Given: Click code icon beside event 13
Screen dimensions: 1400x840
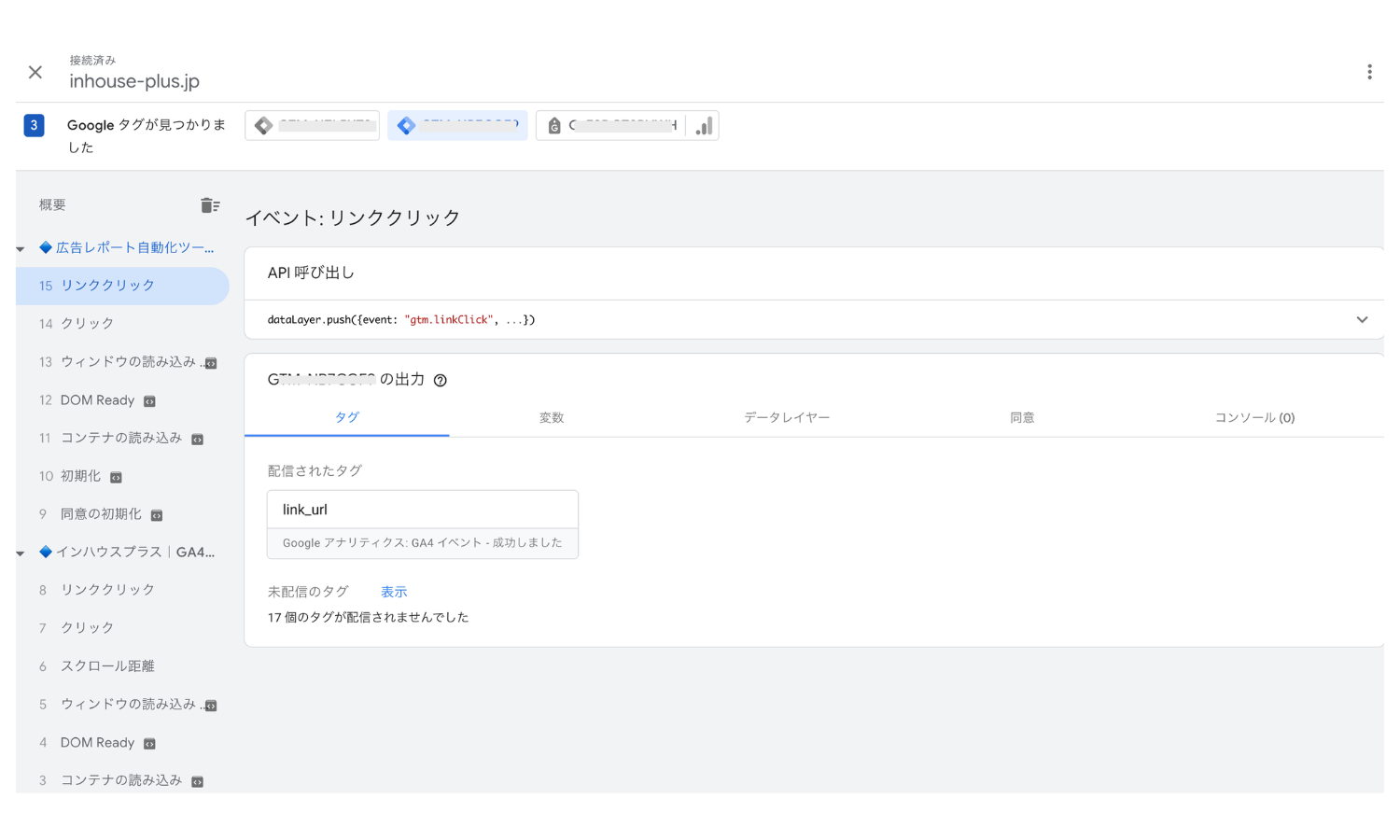Looking at the screenshot, I should click(211, 363).
